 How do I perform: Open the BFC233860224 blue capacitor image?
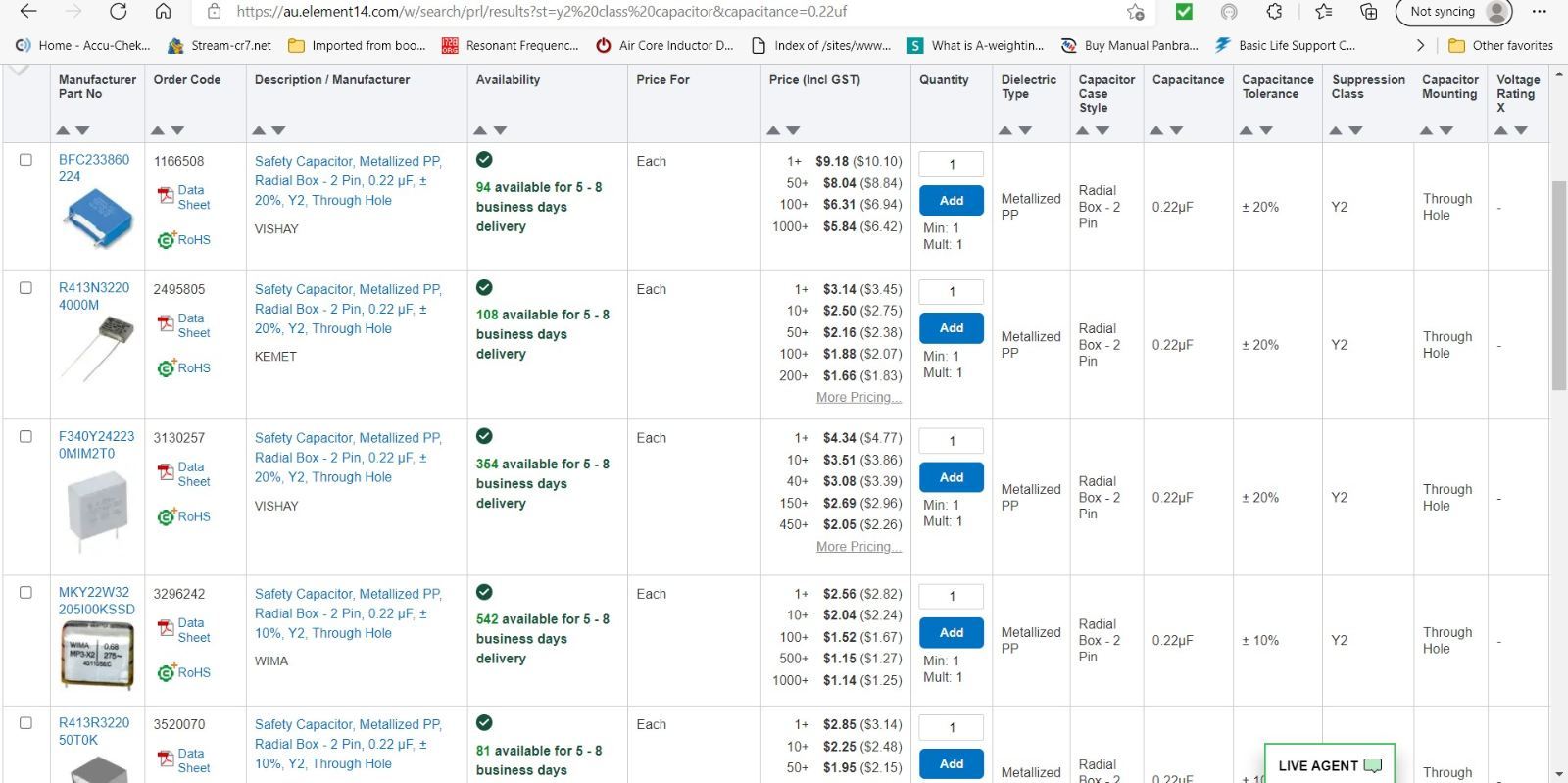(x=97, y=218)
